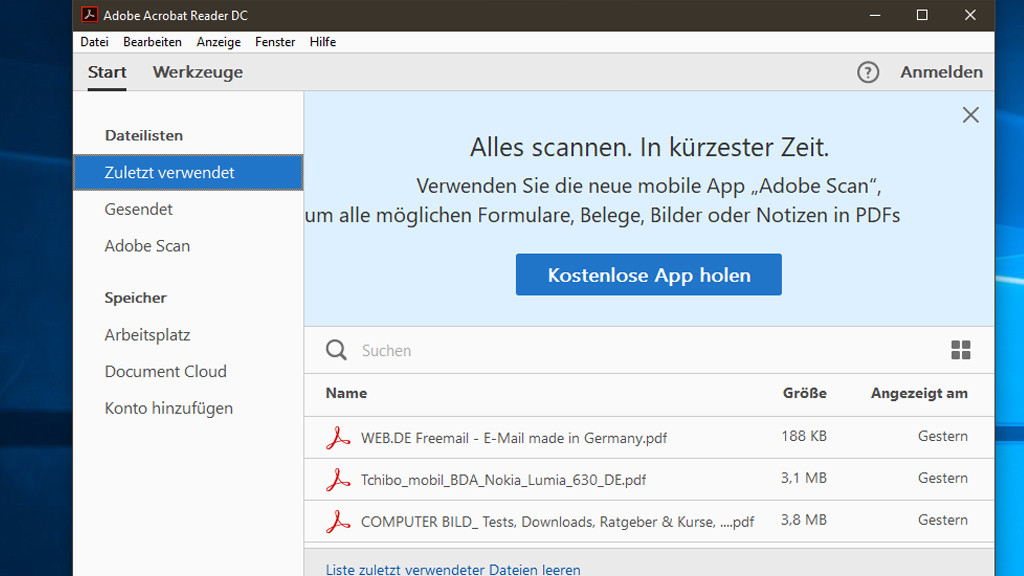The height and width of the screenshot is (576, 1024).
Task: Click the Anmelden sign-in button
Action: (x=942, y=72)
